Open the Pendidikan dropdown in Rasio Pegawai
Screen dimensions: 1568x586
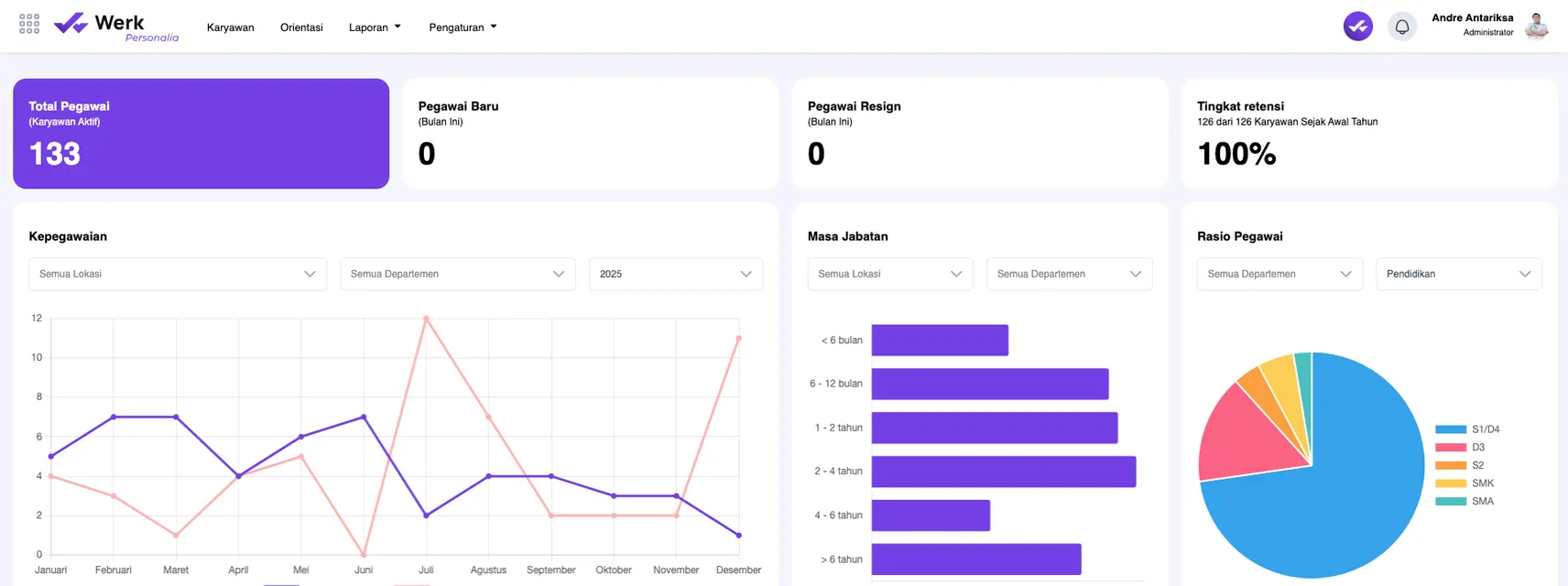tap(1458, 274)
